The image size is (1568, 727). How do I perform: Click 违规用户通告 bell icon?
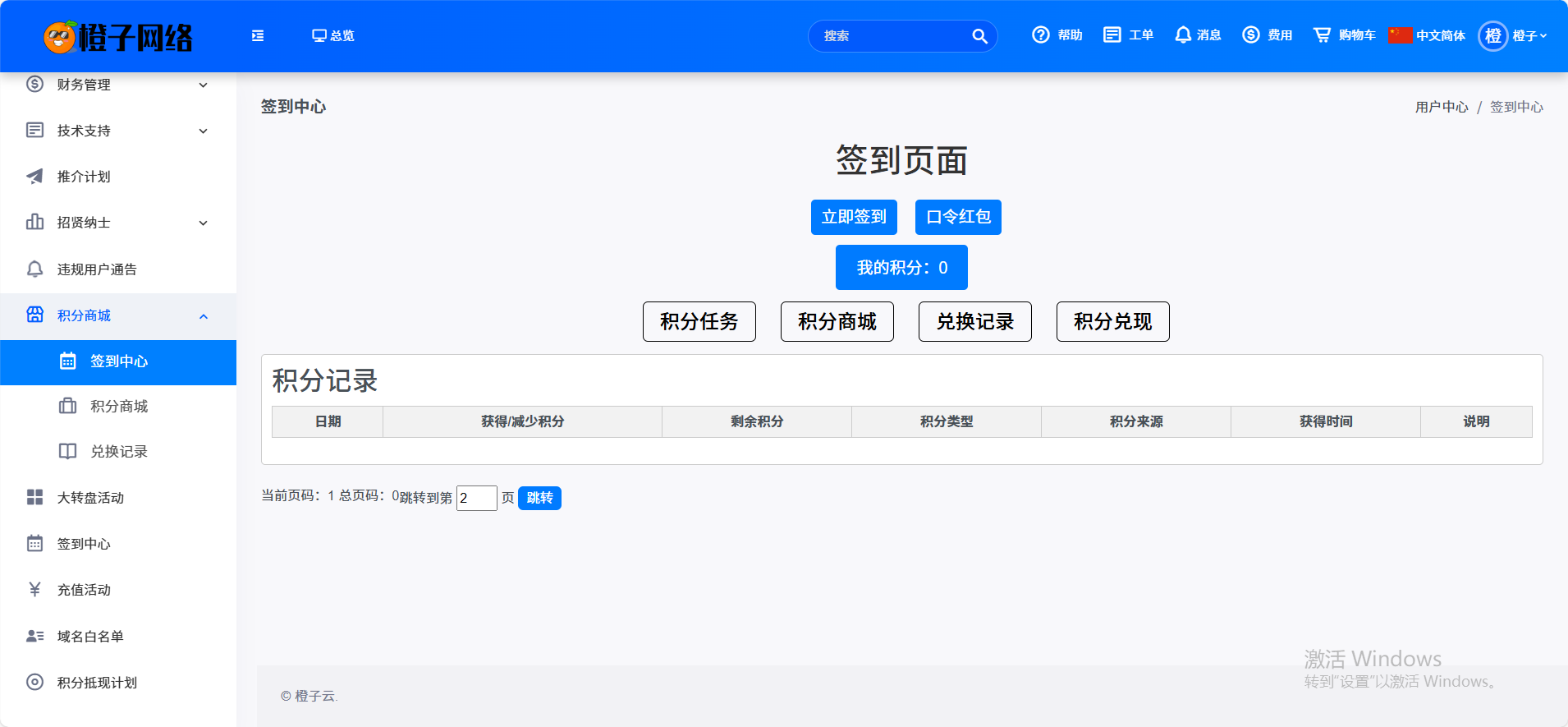(34, 269)
